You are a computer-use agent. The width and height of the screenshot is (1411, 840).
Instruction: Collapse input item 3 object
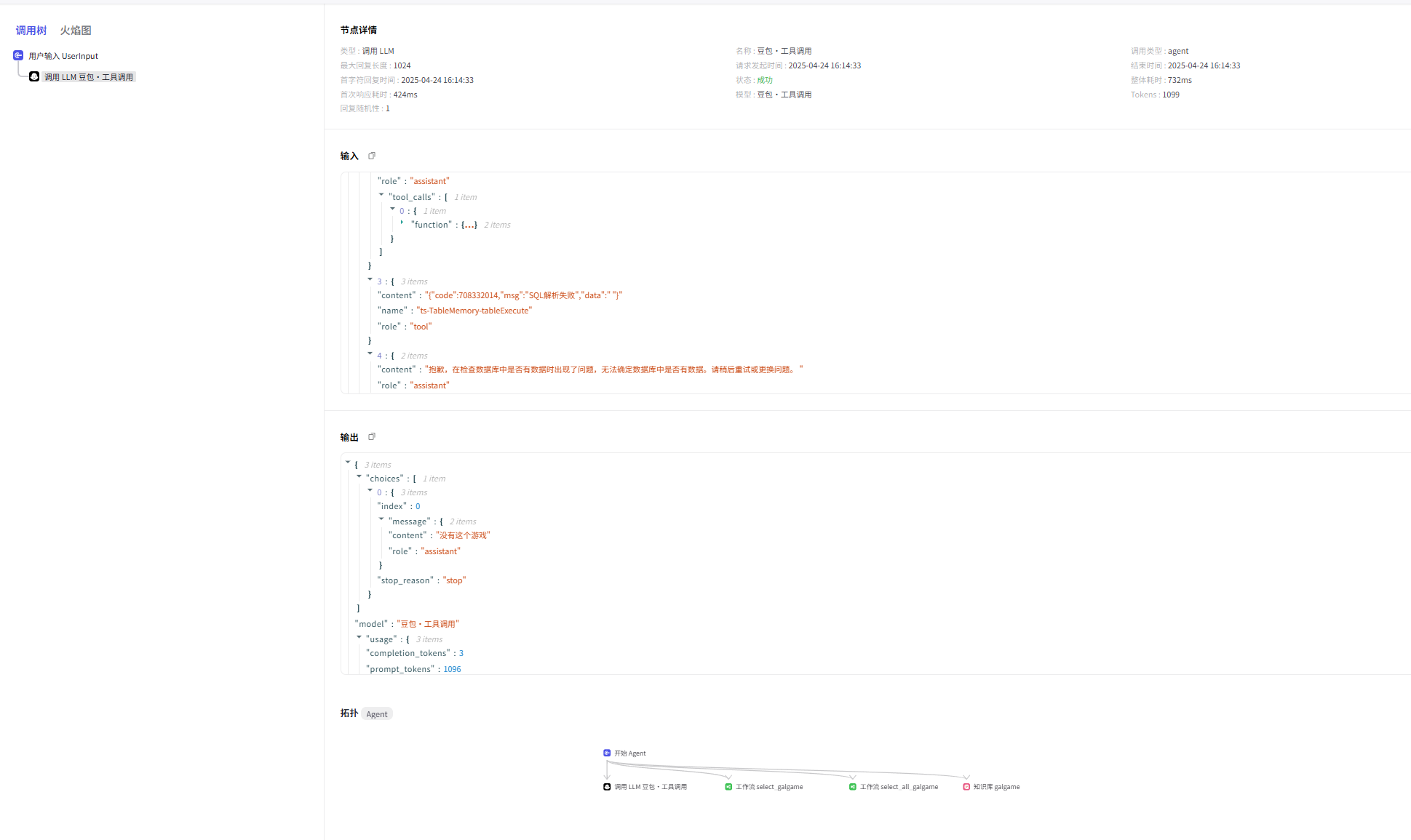(370, 279)
